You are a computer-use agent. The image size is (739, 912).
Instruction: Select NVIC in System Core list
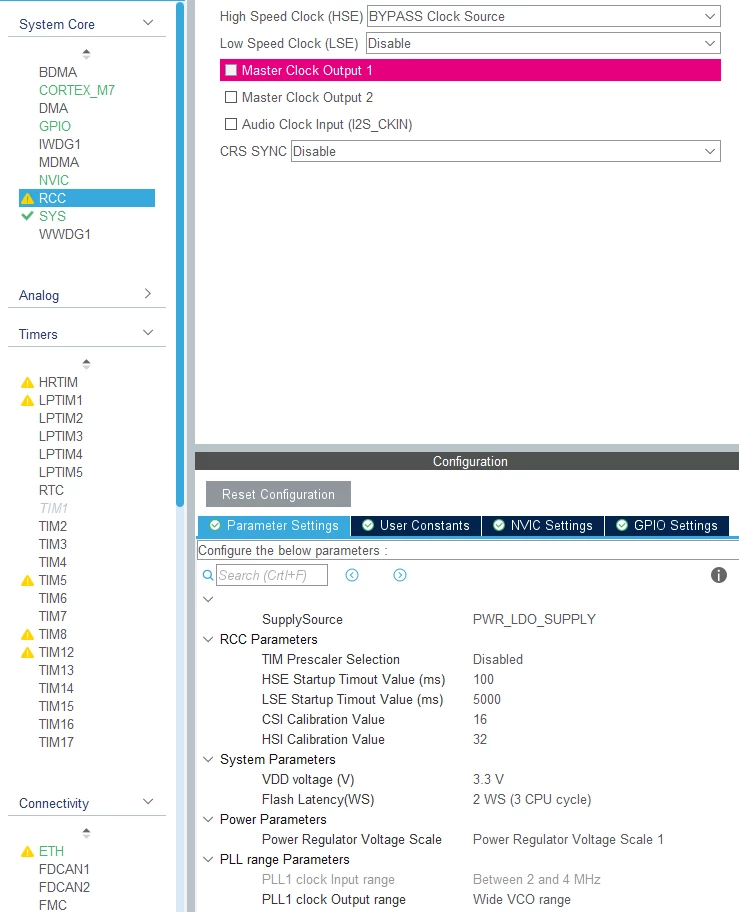53,180
